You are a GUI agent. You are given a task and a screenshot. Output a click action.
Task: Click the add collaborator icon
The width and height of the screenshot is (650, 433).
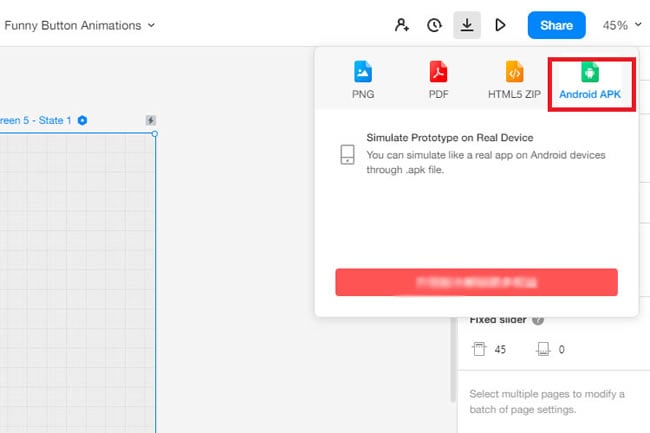(402, 25)
